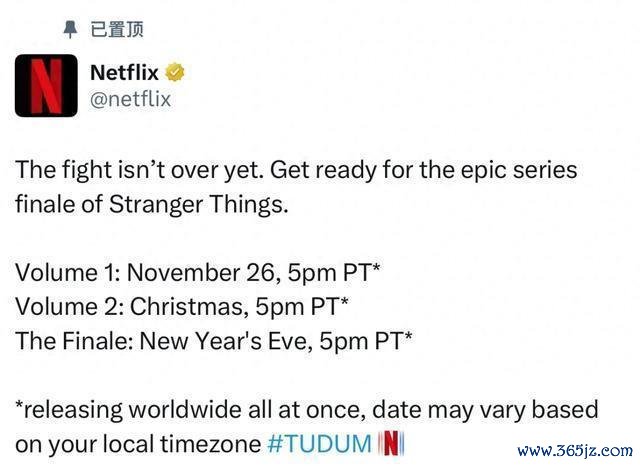This screenshot has height=466, width=640.
Task: Click the gold verified checkmark badge
Action: point(175,72)
